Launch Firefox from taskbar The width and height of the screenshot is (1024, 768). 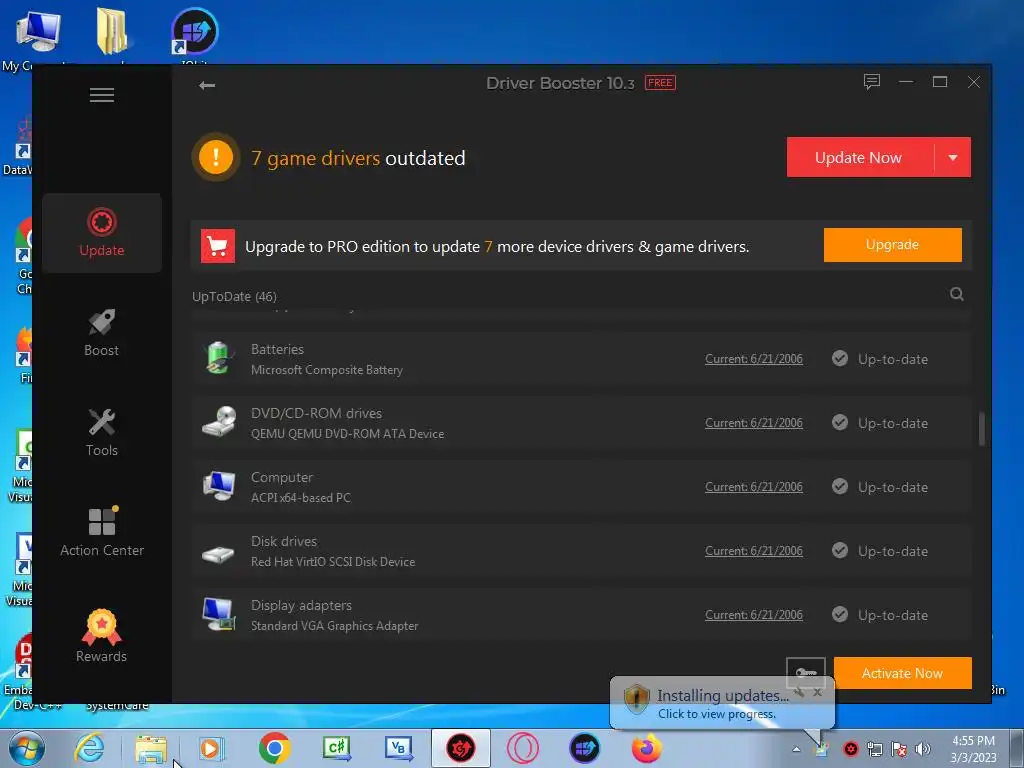click(x=647, y=748)
